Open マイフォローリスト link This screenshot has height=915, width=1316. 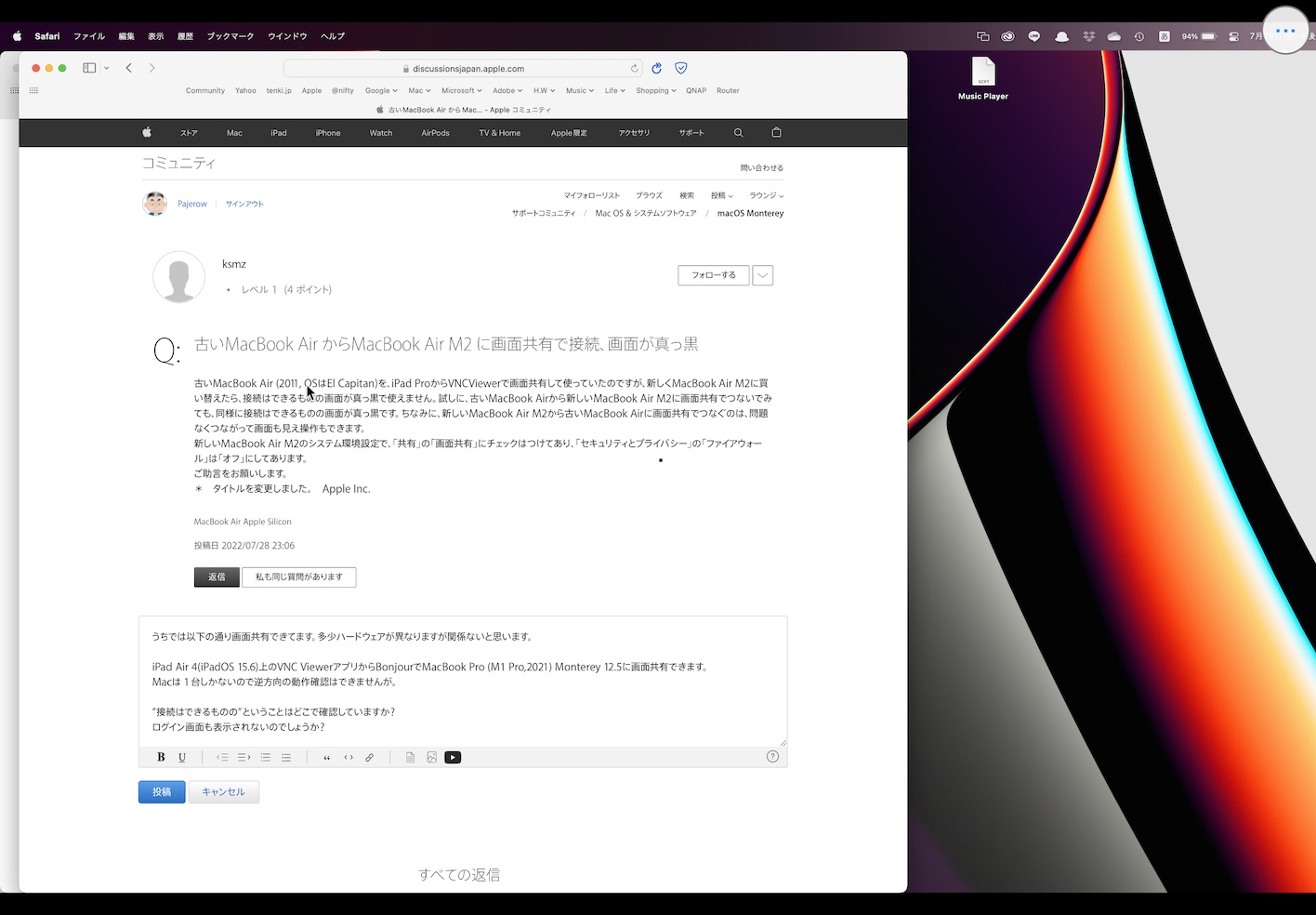pos(591,195)
